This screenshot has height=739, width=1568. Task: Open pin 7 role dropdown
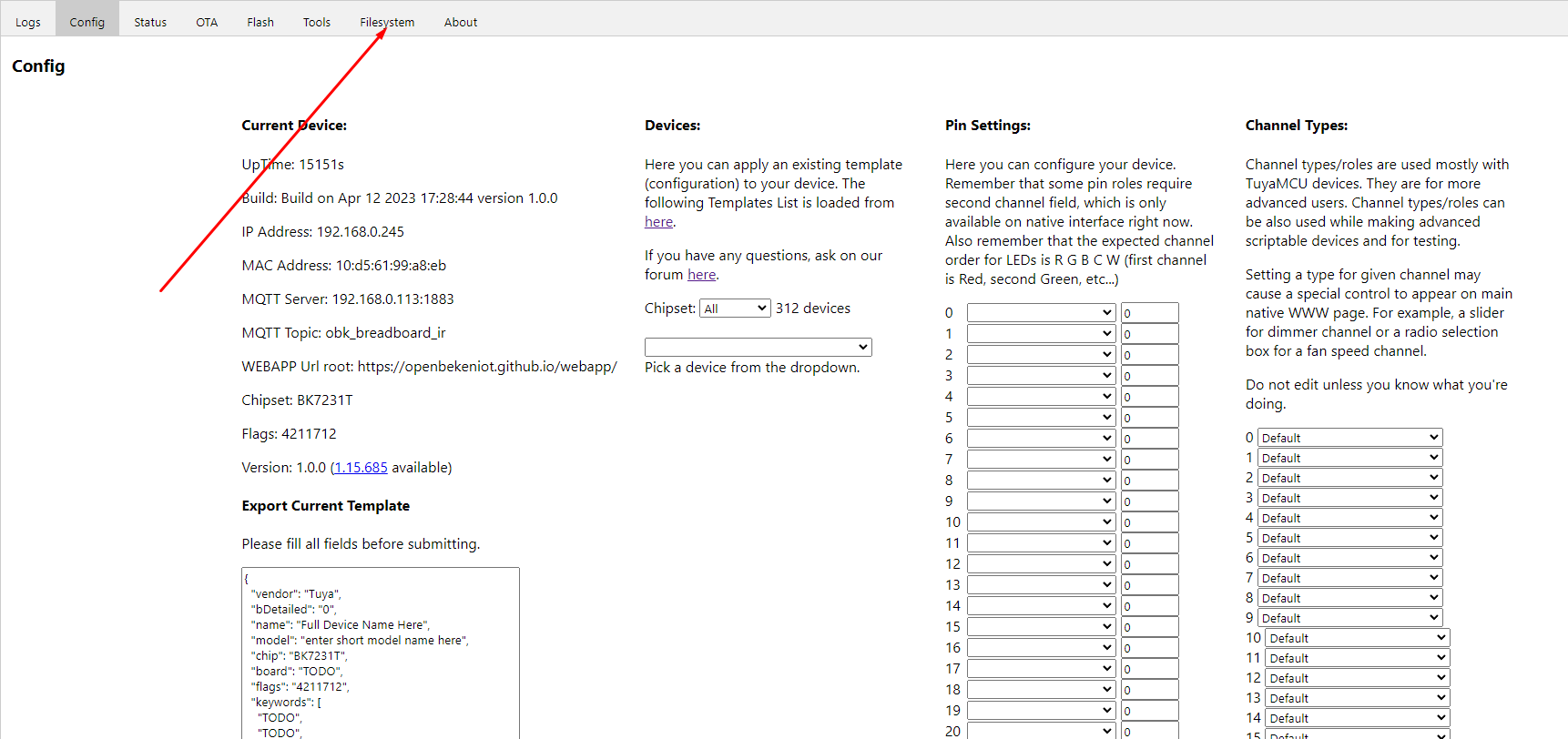[x=1041, y=460]
